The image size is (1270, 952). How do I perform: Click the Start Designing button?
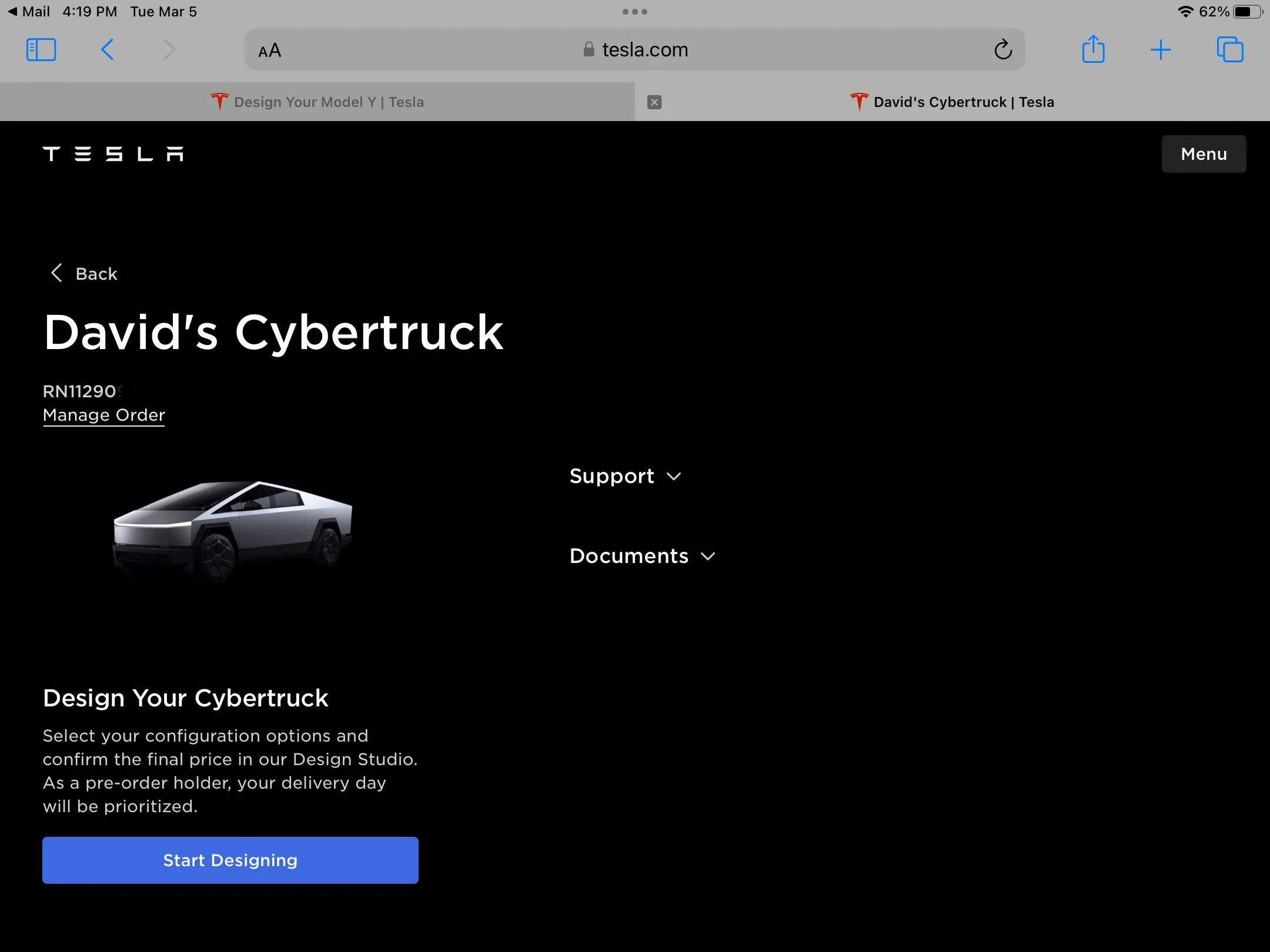pyautogui.click(x=230, y=860)
